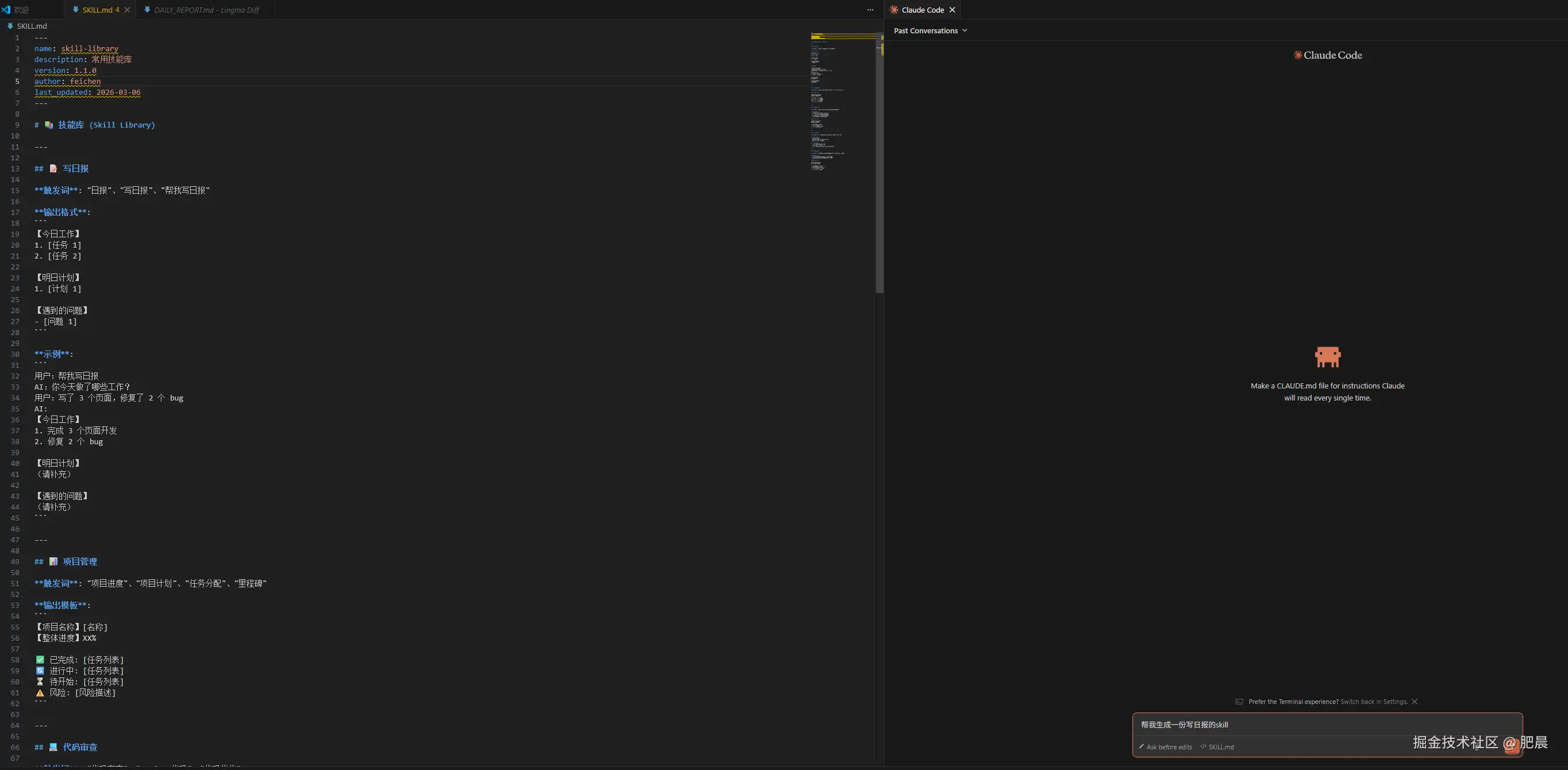The height and width of the screenshot is (770, 1568).
Task: Close the Claude Code panel tab
Action: click(952, 10)
